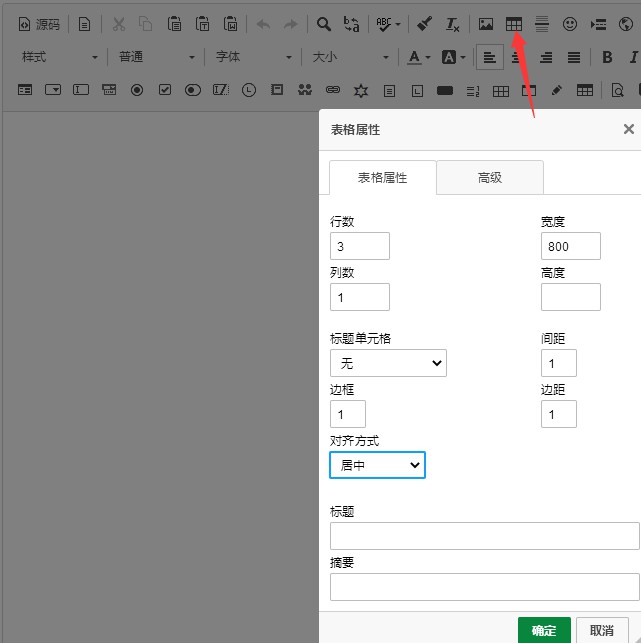The width and height of the screenshot is (641, 643).
Task: Select align right toolbar button
Action: tap(546, 57)
